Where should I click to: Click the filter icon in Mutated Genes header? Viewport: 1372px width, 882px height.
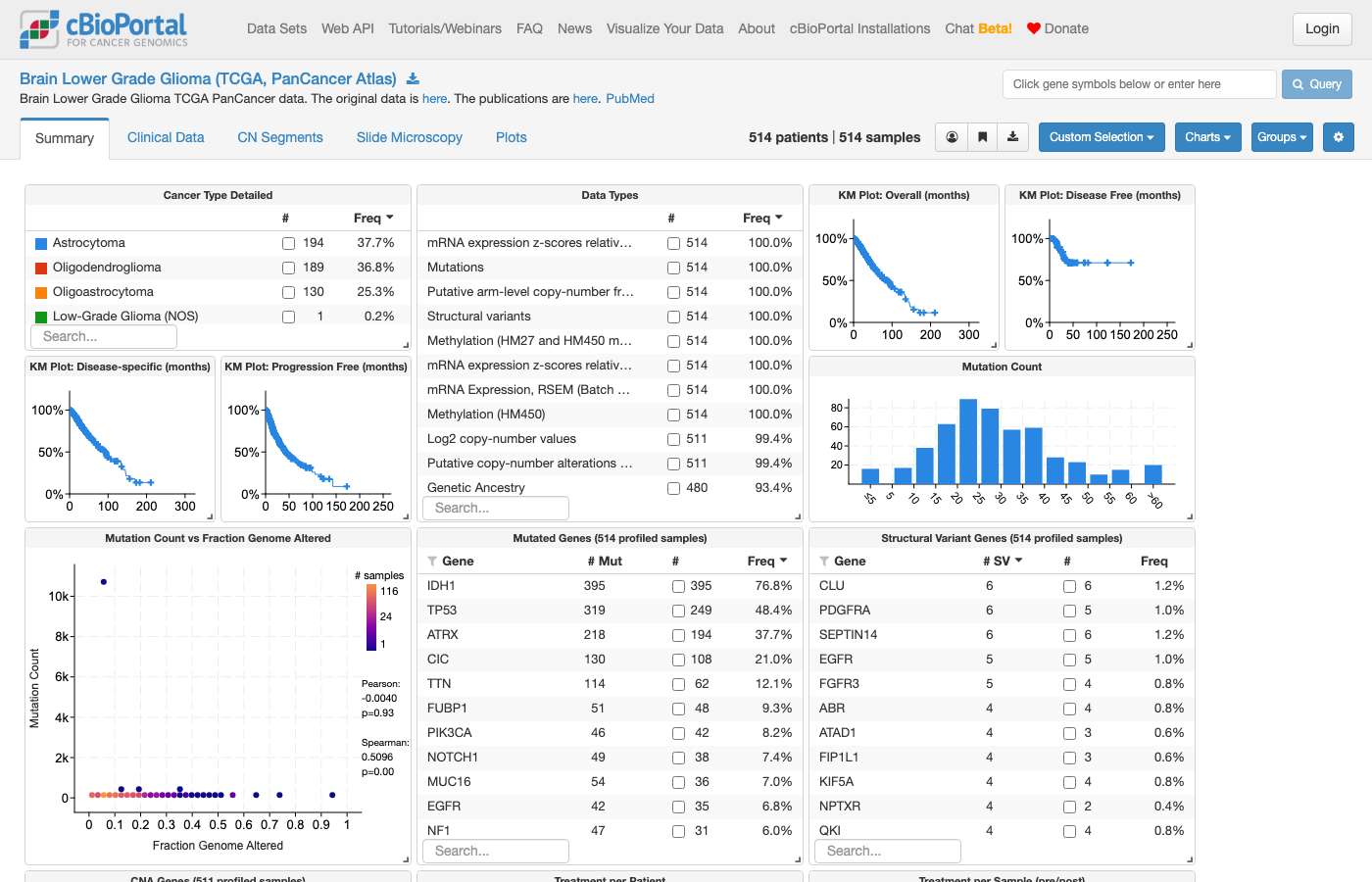432,562
